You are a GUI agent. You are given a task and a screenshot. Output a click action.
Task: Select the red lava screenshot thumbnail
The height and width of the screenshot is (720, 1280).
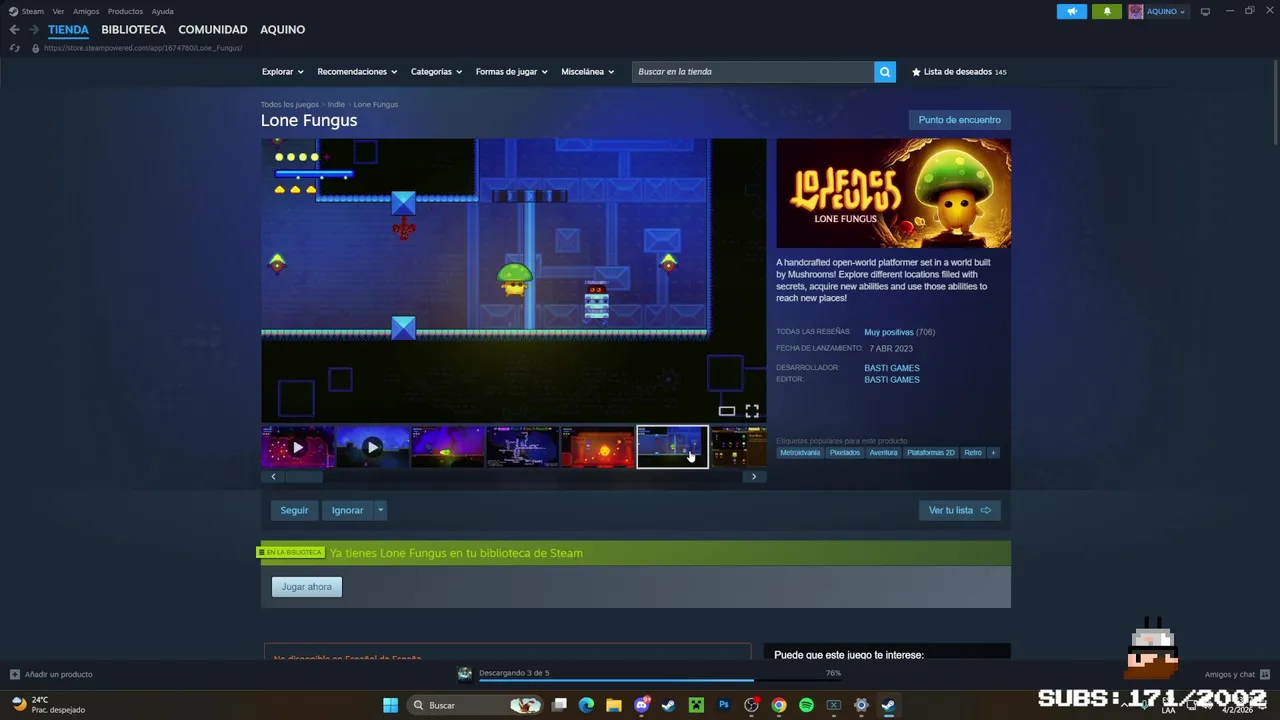pyautogui.click(x=597, y=447)
